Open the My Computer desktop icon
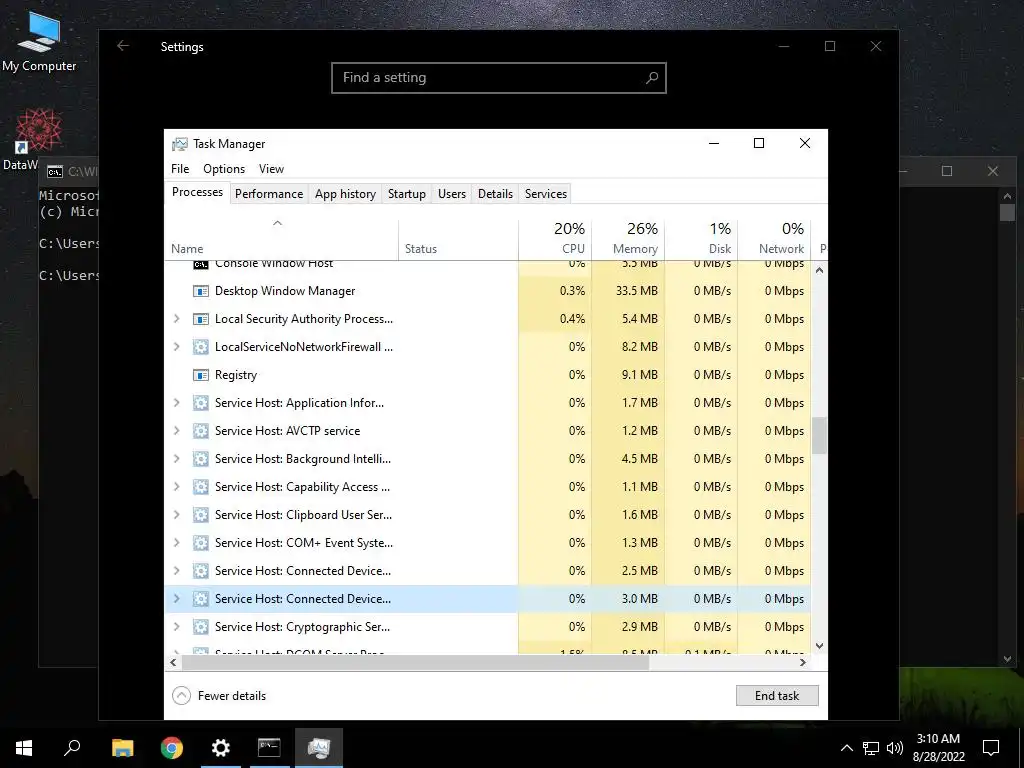 (x=39, y=41)
